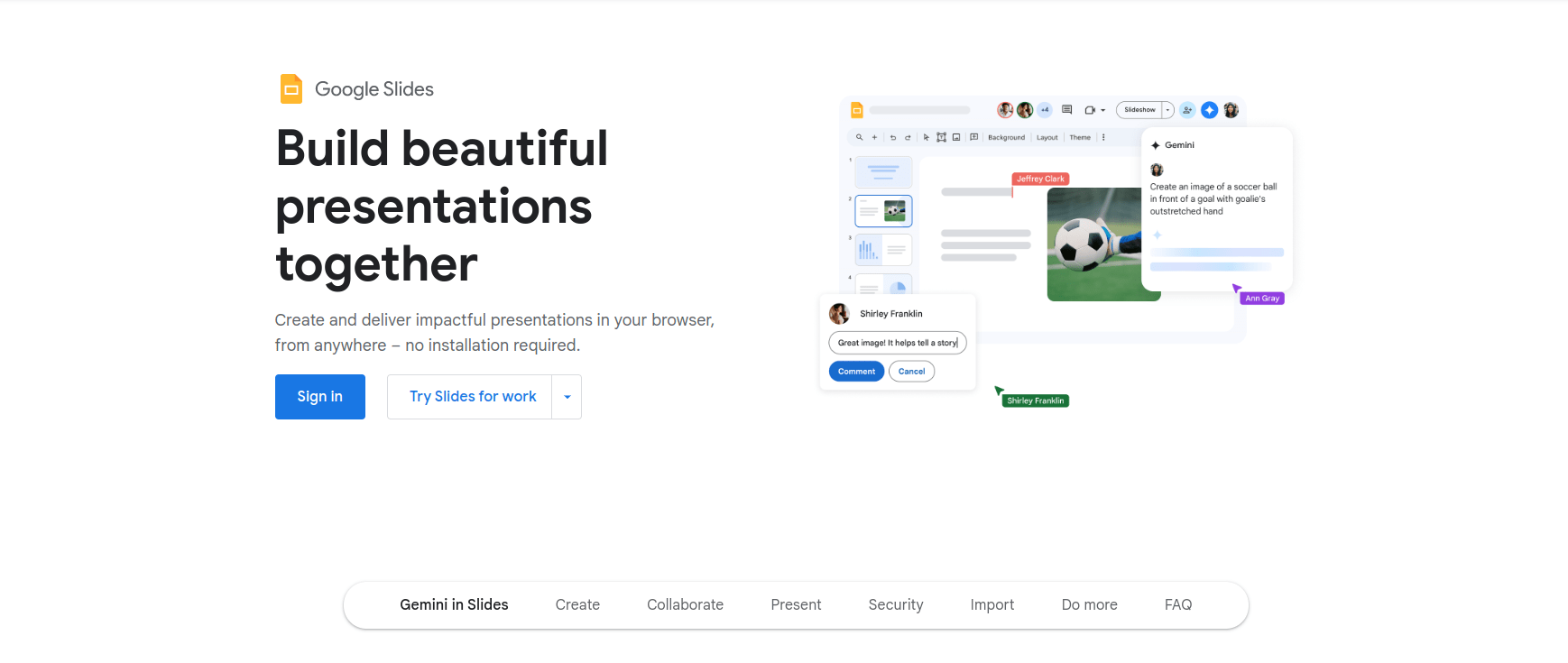Viewport: 1568px width, 663px height.
Task: Click the green Shirley Franklin cursor label
Action: click(1036, 401)
